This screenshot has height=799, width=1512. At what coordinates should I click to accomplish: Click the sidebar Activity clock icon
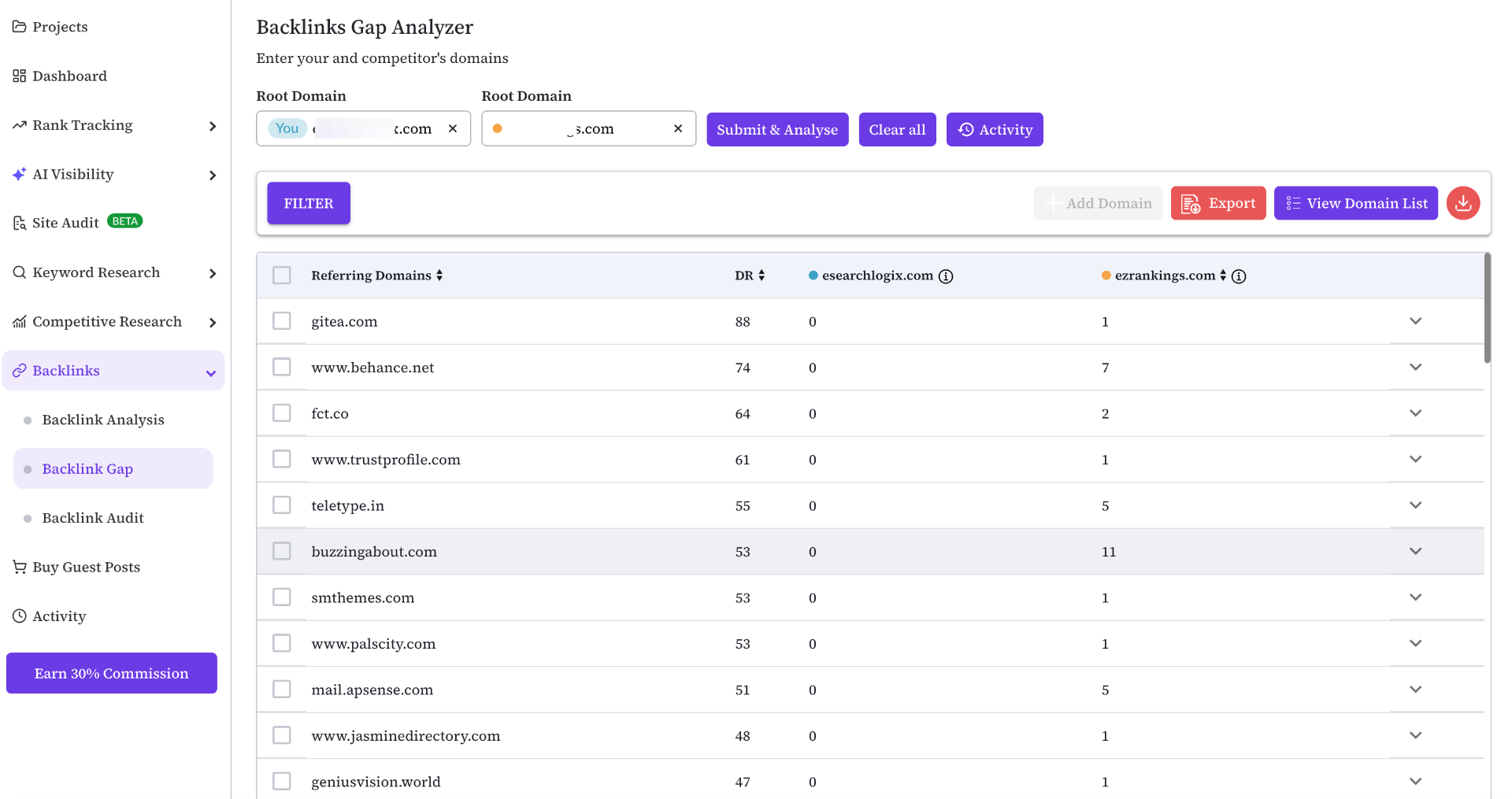[20, 616]
